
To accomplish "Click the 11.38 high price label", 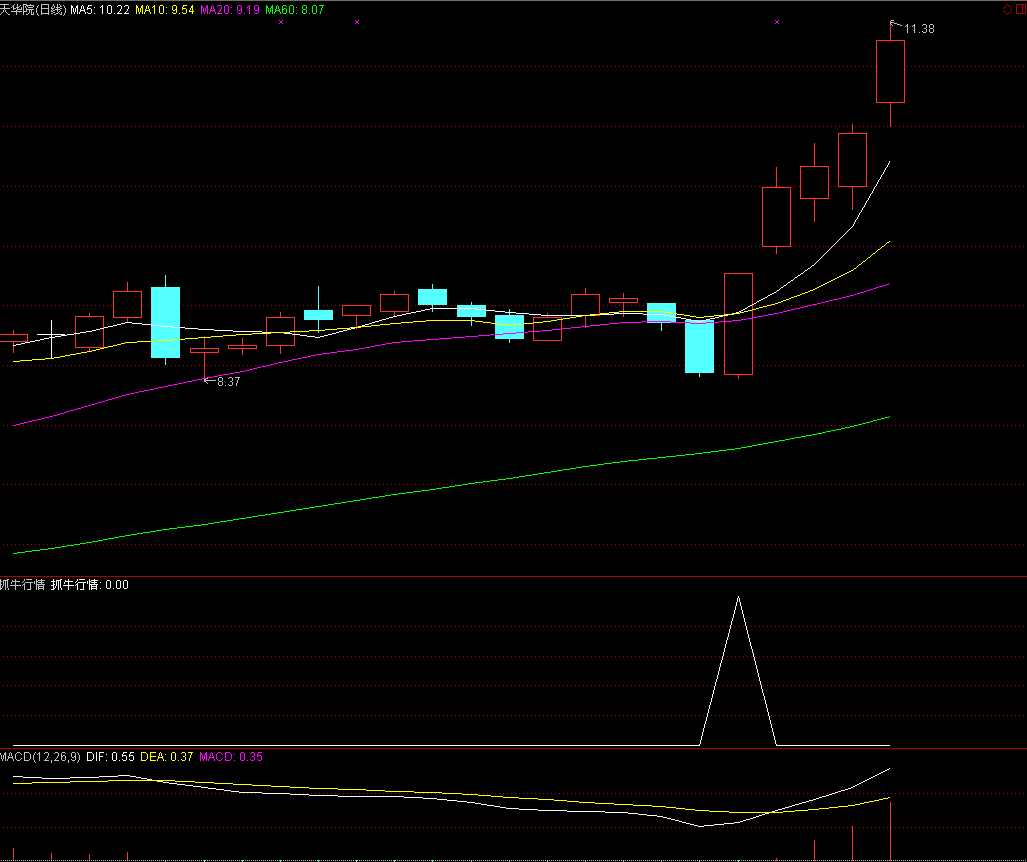I will pos(919,29).
